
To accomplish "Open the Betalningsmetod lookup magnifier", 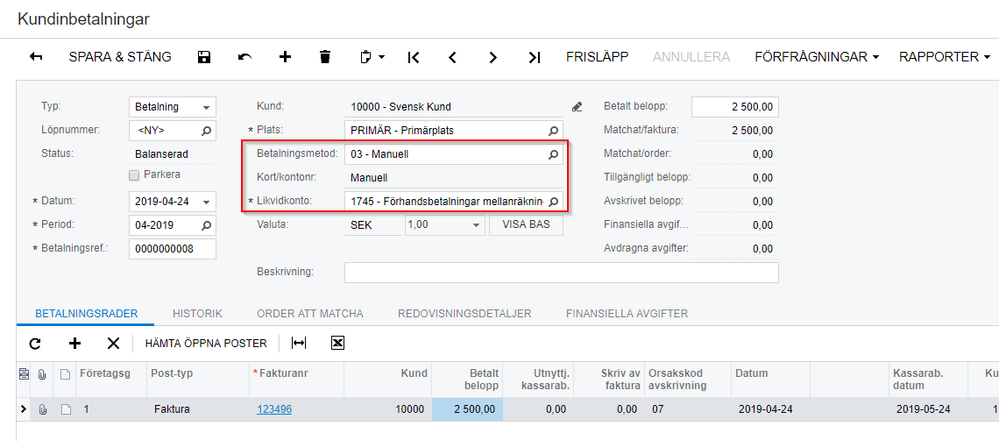I will tap(553, 154).
